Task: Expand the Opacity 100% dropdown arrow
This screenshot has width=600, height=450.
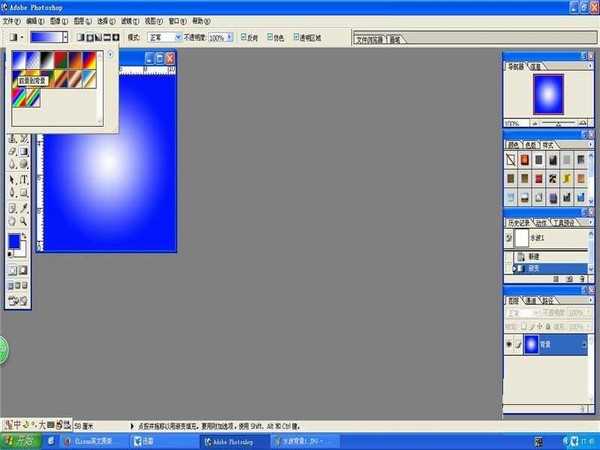Action: 232,37
